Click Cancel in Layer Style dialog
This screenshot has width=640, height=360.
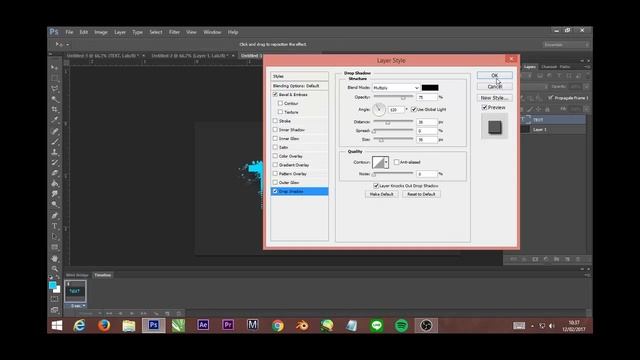(x=495, y=87)
